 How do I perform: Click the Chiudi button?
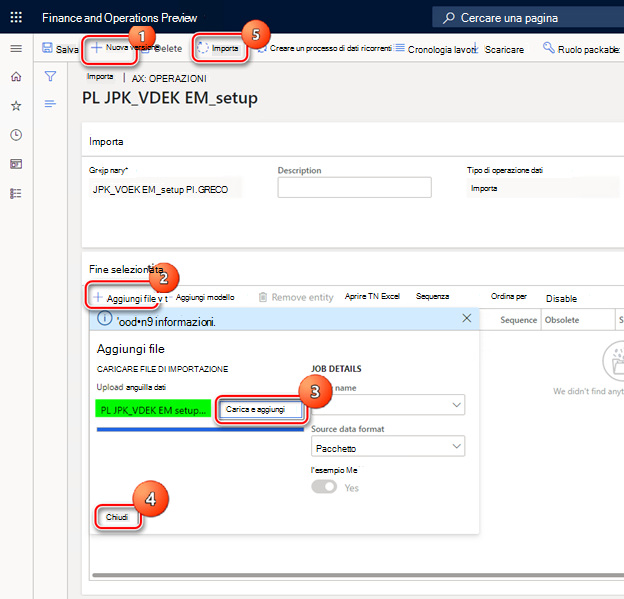point(117,517)
